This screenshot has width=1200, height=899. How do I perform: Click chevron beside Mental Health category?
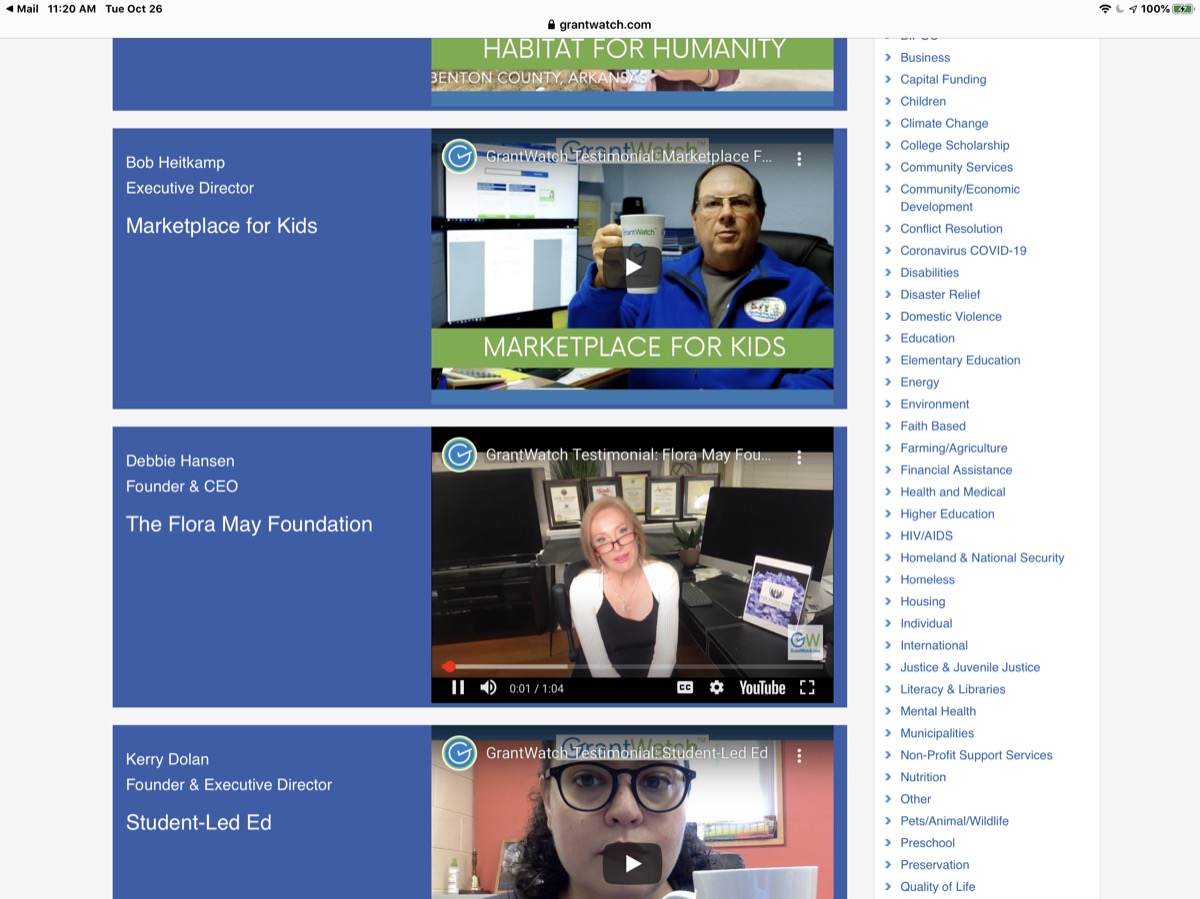(x=888, y=711)
